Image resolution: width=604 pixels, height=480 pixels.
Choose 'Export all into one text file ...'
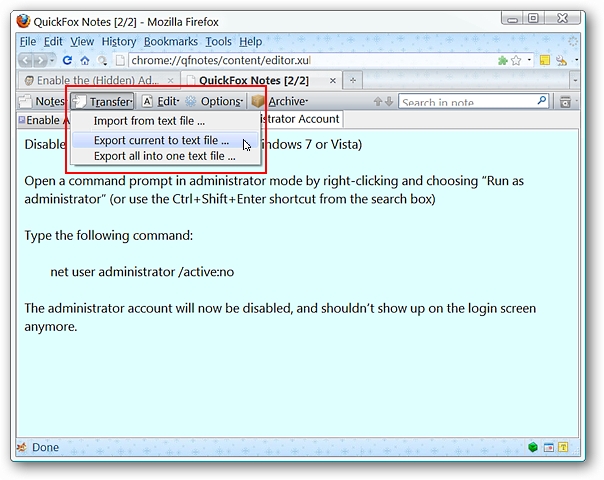tap(166, 156)
